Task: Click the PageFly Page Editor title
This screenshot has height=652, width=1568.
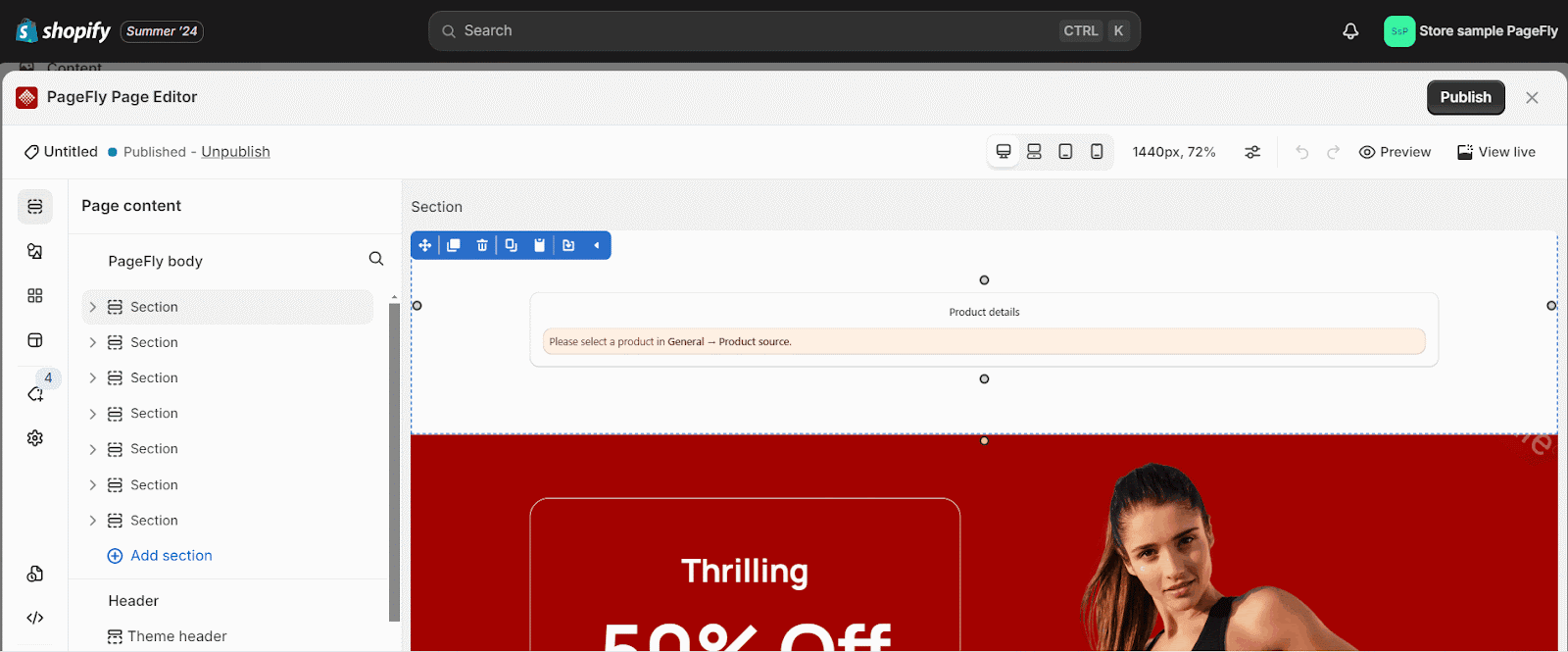Action: point(122,97)
